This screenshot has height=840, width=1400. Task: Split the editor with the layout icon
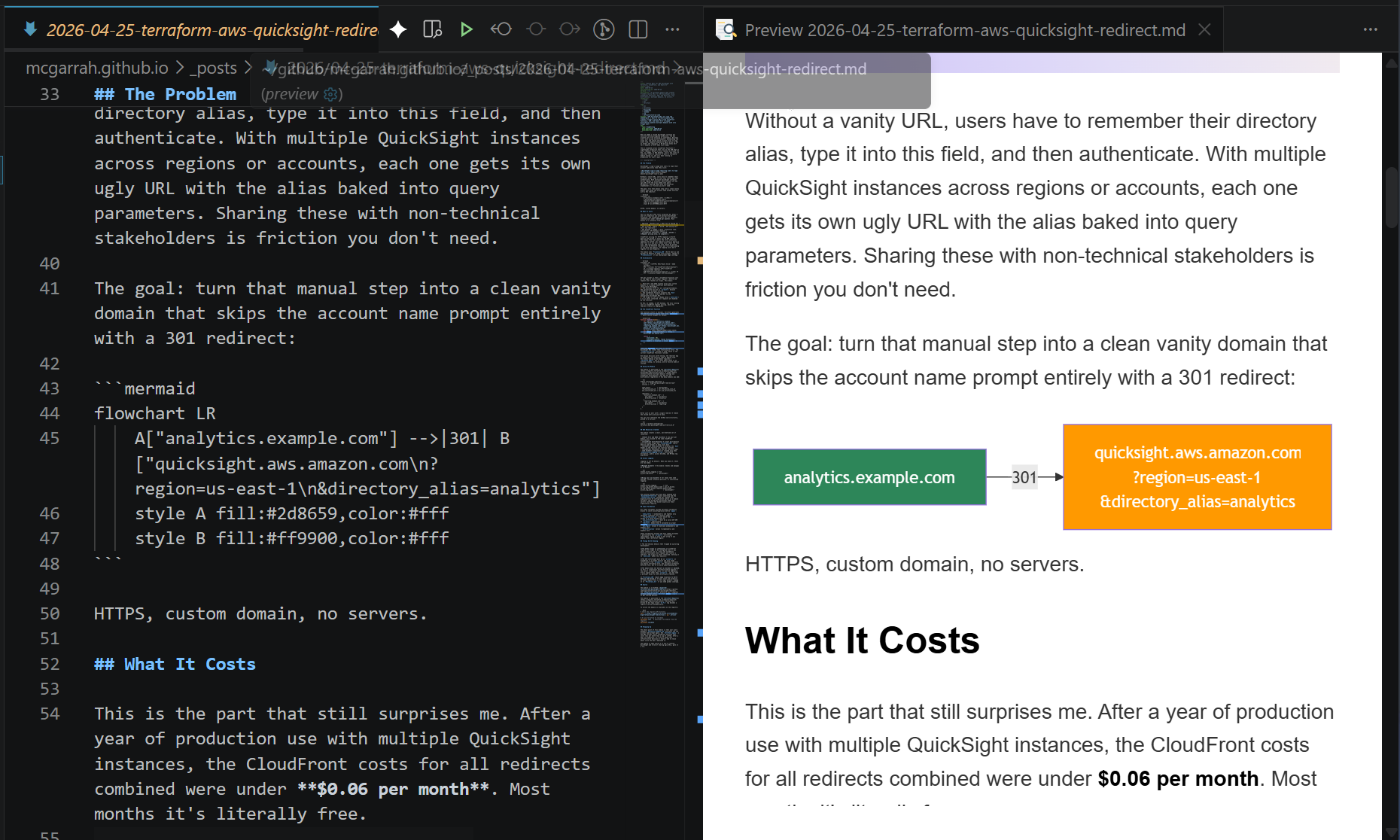pos(638,29)
